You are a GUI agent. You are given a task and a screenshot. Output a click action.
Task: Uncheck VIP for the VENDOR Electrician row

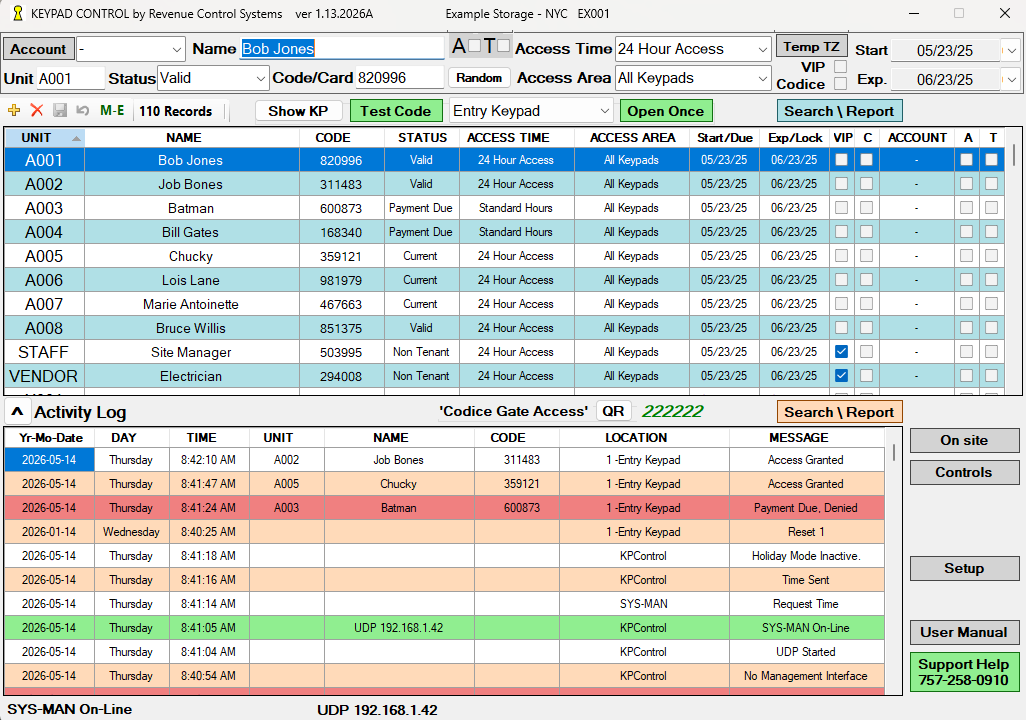841,376
